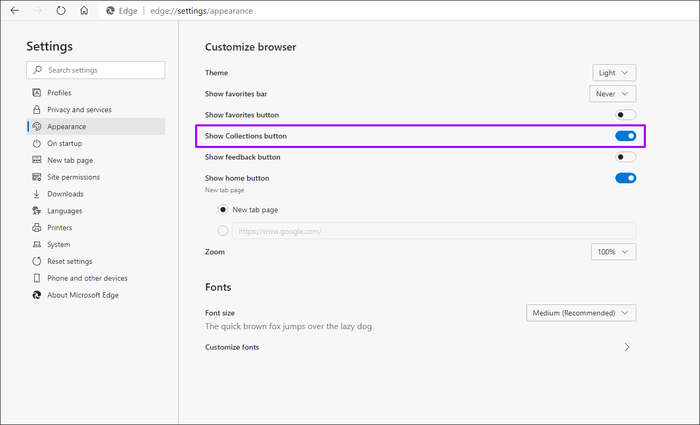This screenshot has height=425, width=700.
Task: Click the address bar showing edge://settings/appearance
Action: pos(201,11)
